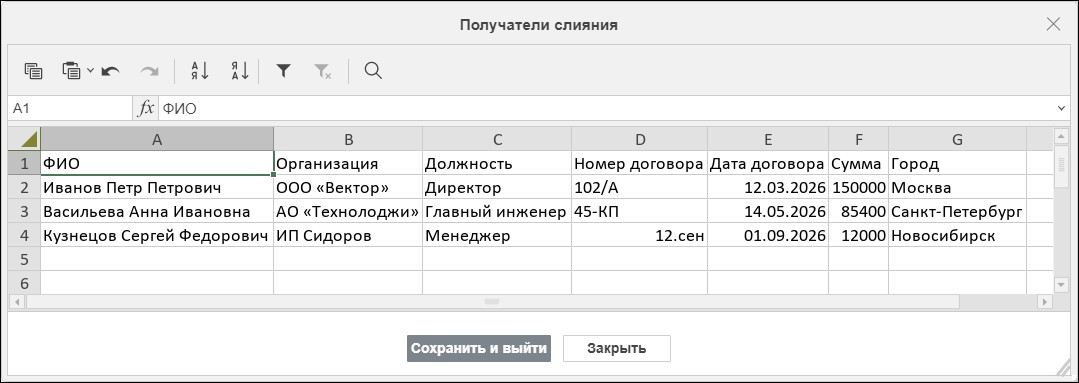Clear filter icon with cross
Viewport: 1079px width, 383px height.
tap(322, 71)
